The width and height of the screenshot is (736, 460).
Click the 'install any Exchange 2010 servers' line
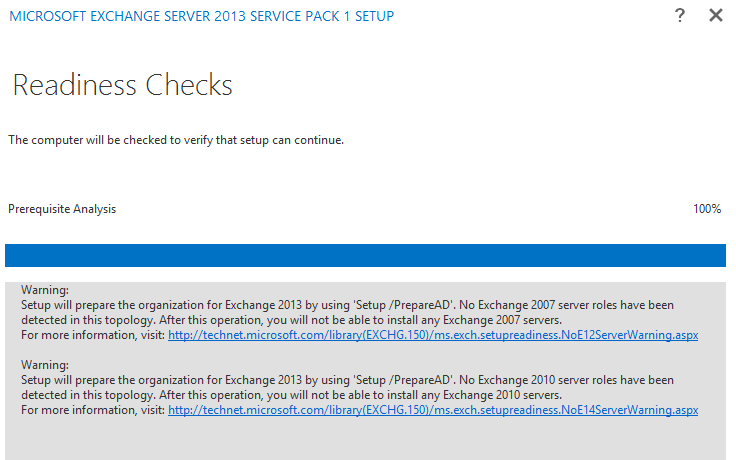[291, 395]
